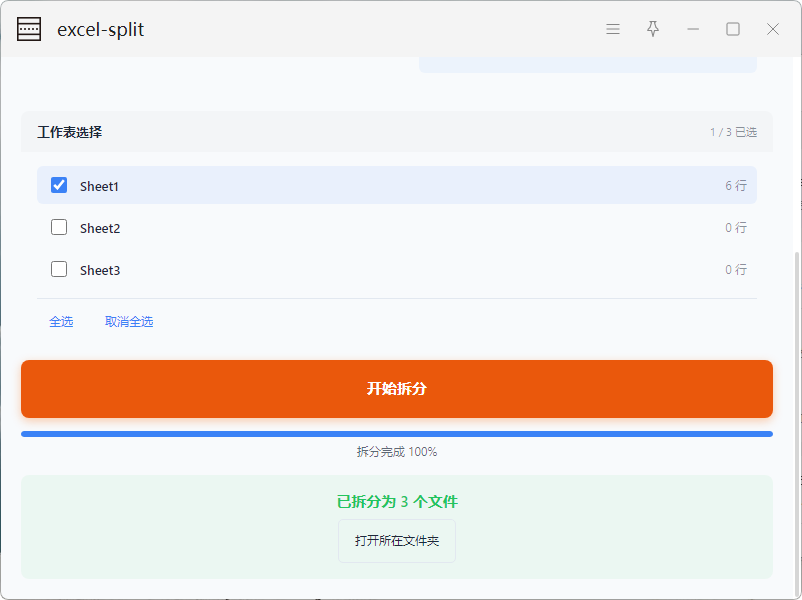Check the Sheet2 checkbox

click(x=59, y=227)
